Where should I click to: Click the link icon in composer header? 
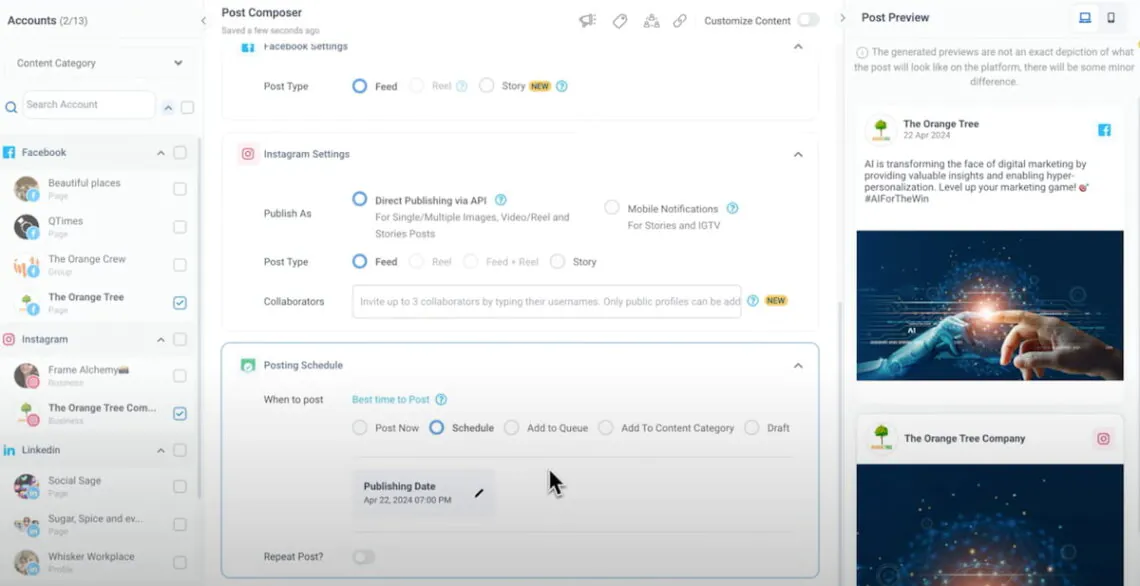tap(680, 21)
